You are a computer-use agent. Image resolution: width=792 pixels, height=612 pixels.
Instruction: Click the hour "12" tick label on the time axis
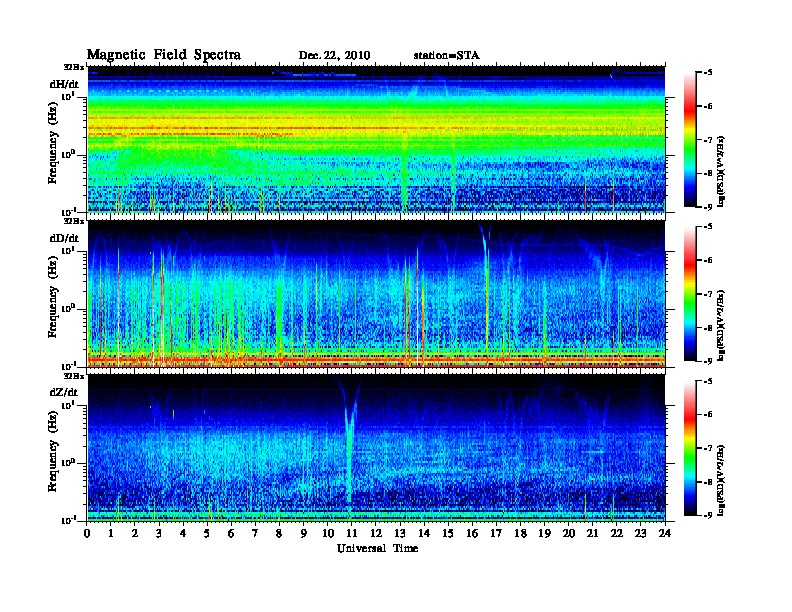coord(376,533)
